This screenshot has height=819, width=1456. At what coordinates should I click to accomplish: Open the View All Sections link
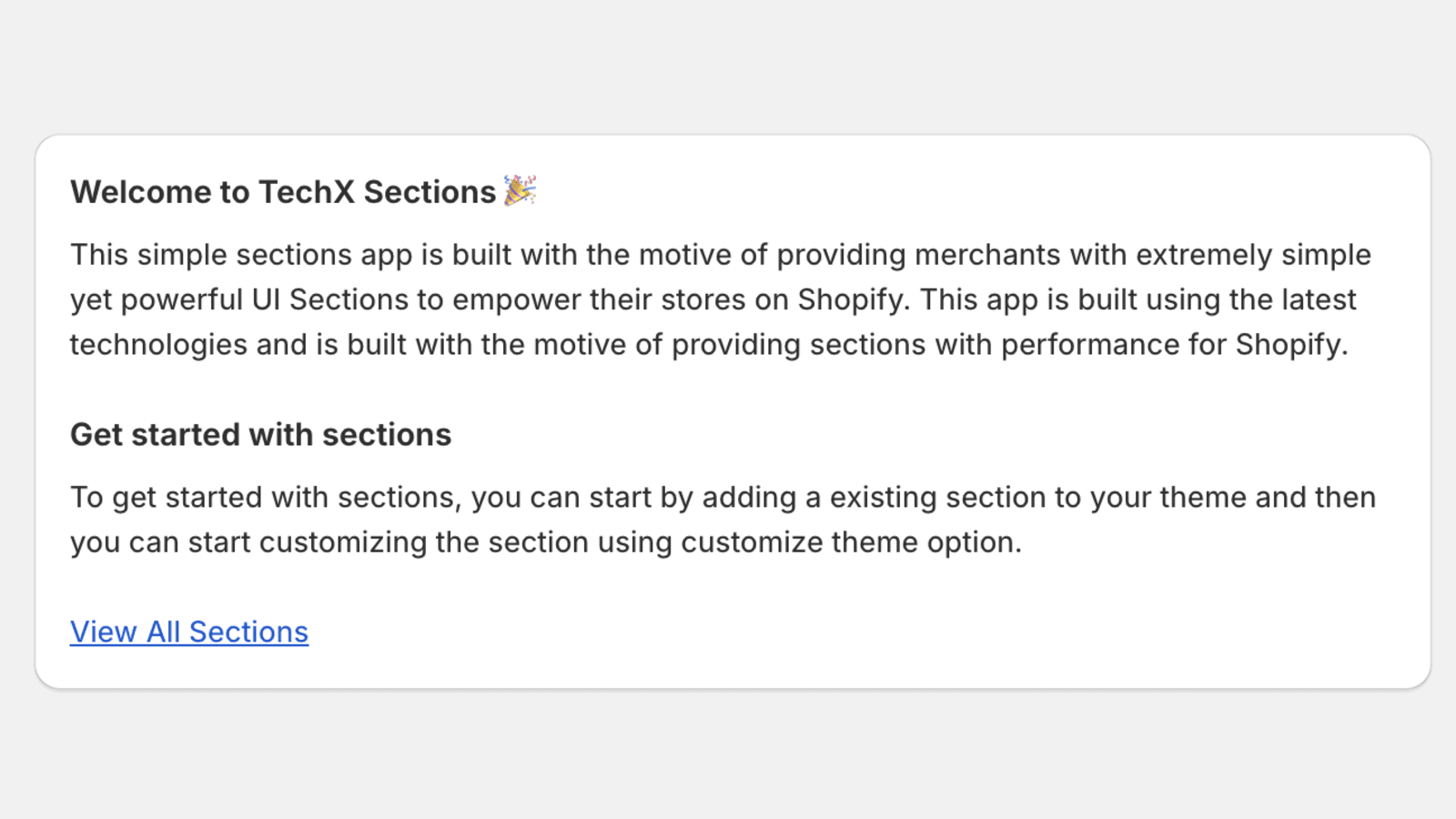pyautogui.click(x=189, y=632)
